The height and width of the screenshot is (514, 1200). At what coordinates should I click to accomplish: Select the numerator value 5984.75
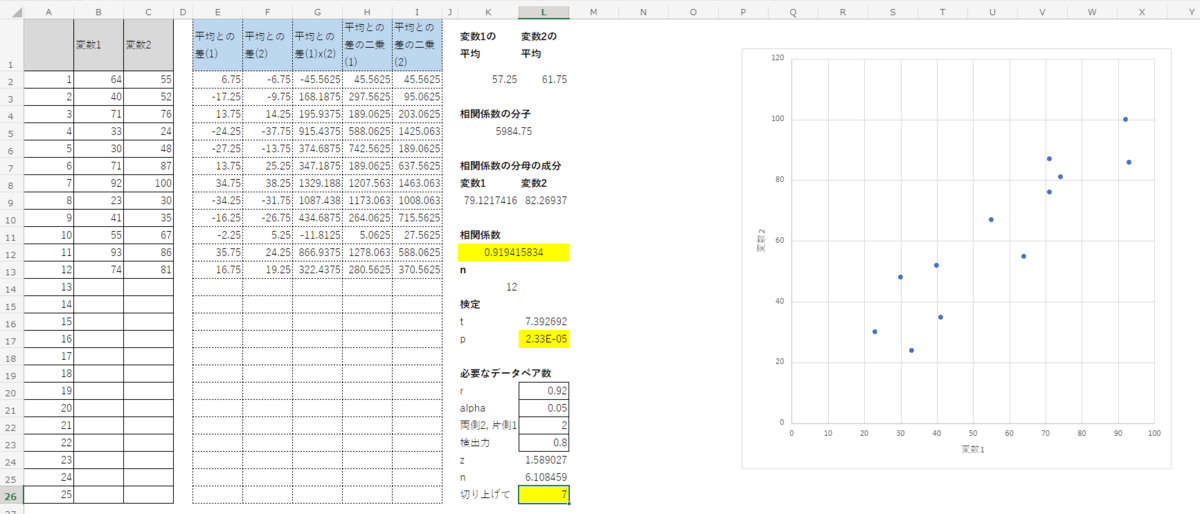(x=513, y=131)
